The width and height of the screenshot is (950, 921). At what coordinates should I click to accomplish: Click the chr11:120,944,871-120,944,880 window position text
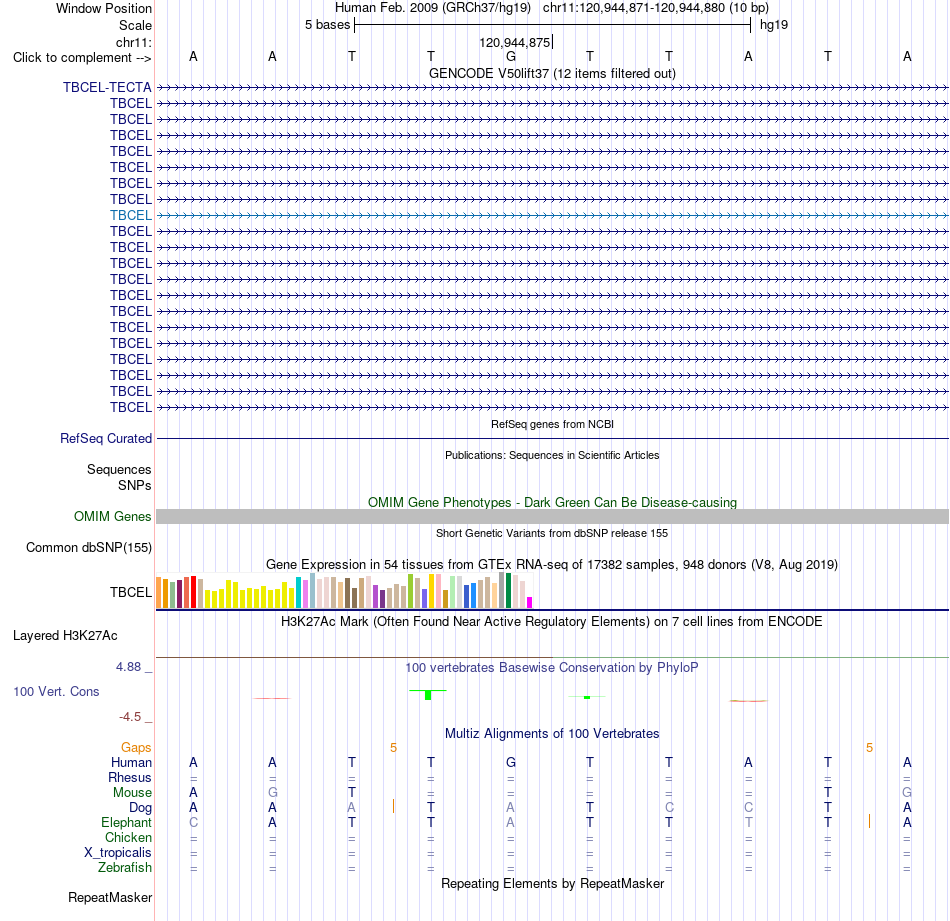point(656,8)
